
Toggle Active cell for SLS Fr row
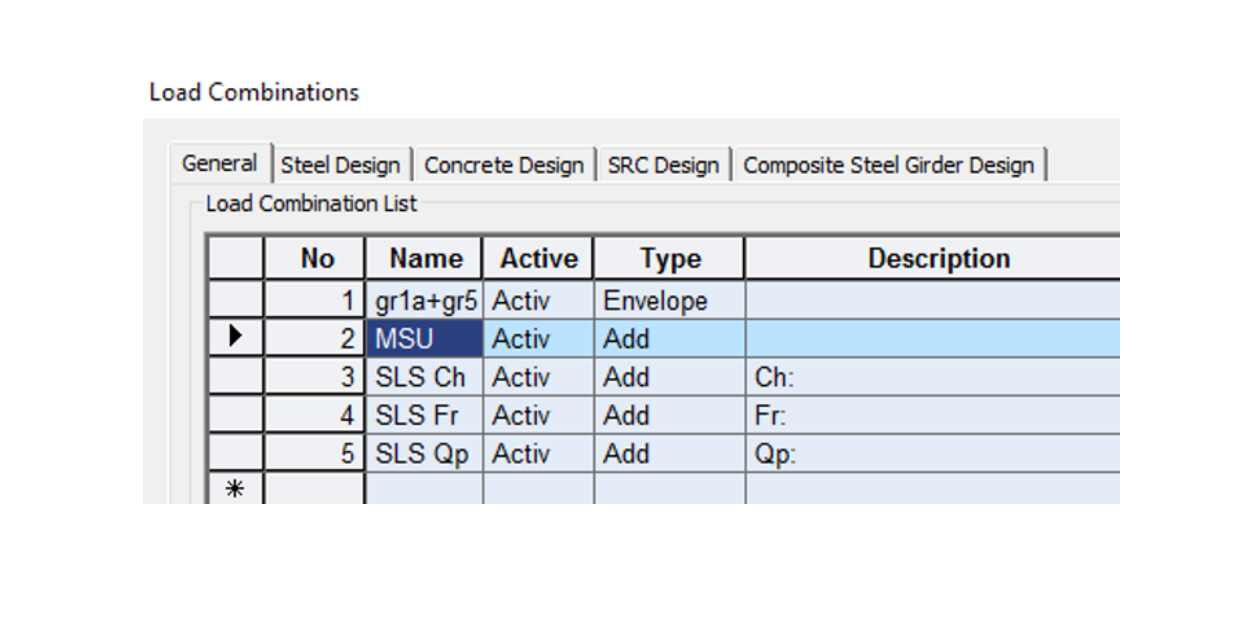pyautogui.click(x=538, y=415)
